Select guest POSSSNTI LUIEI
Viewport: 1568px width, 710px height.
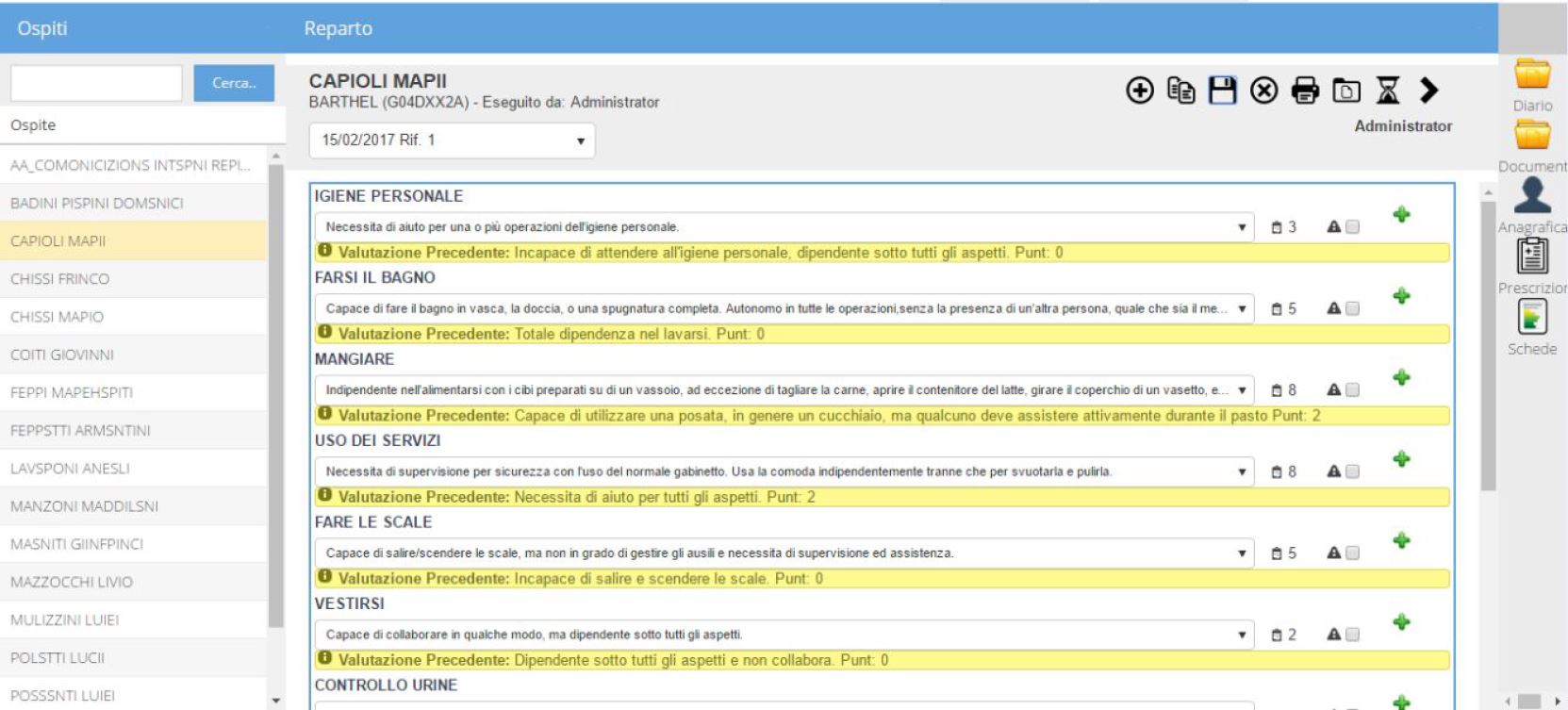[x=134, y=696]
